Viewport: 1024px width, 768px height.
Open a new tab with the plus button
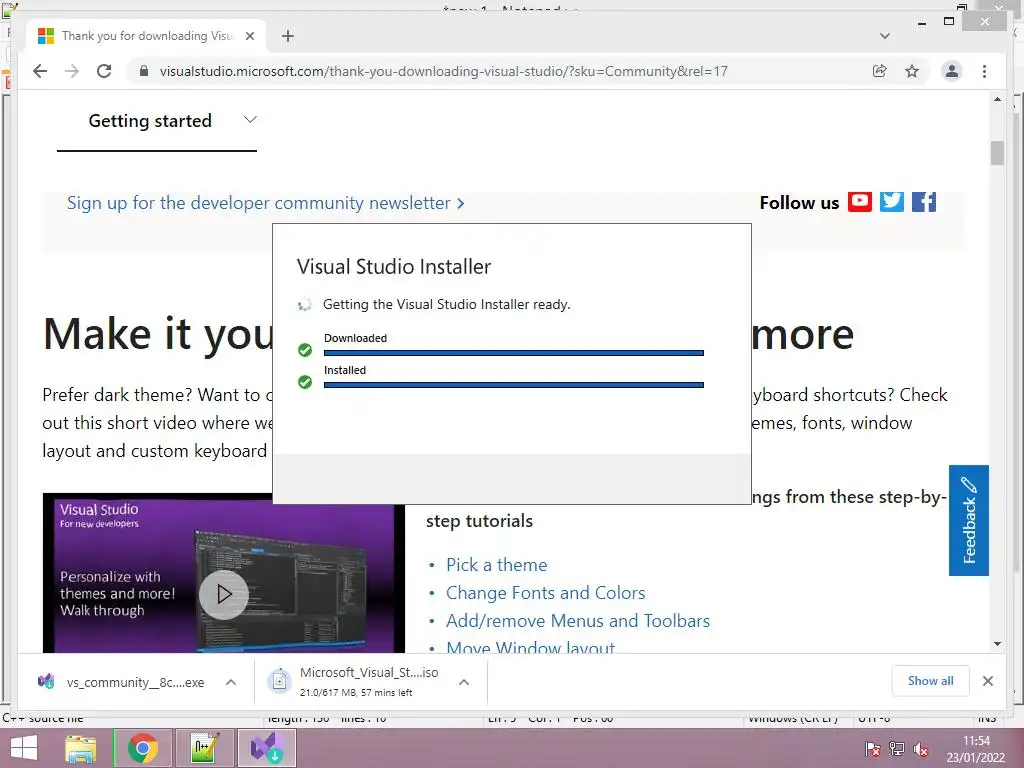(288, 36)
